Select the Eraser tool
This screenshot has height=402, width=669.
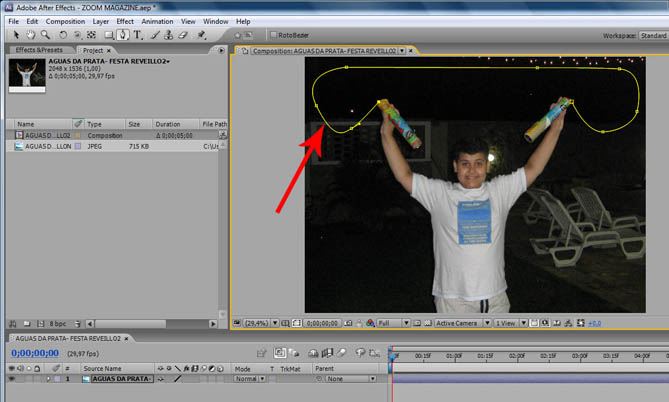(184, 35)
